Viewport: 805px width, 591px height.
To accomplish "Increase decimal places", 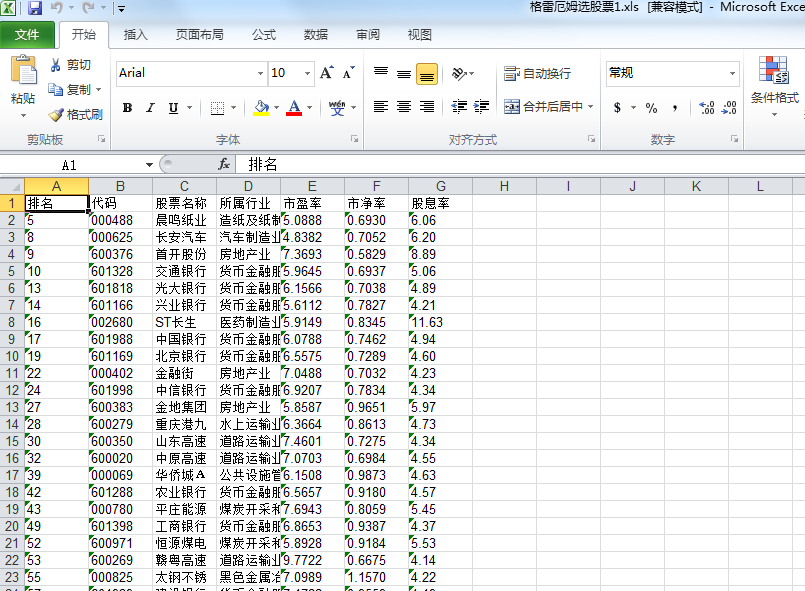I will (x=707, y=108).
